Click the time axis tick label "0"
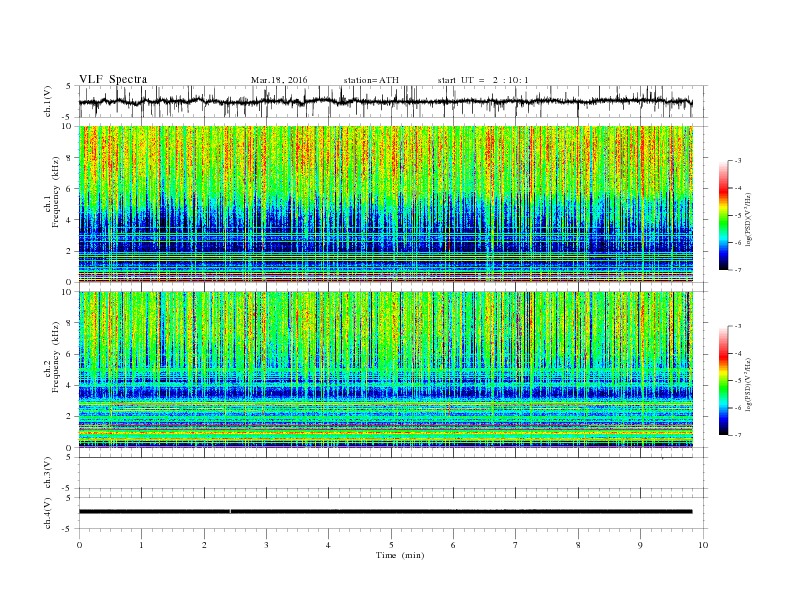Image resolution: width=792 pixels, height=612 pixels. coord(79,545)
